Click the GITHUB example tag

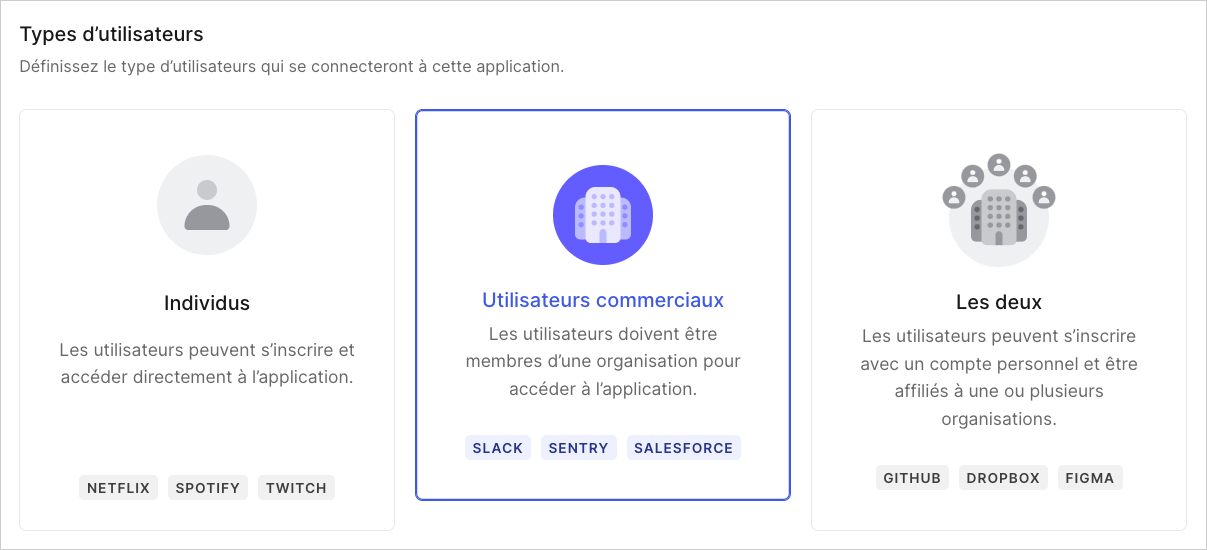[912, 478]
